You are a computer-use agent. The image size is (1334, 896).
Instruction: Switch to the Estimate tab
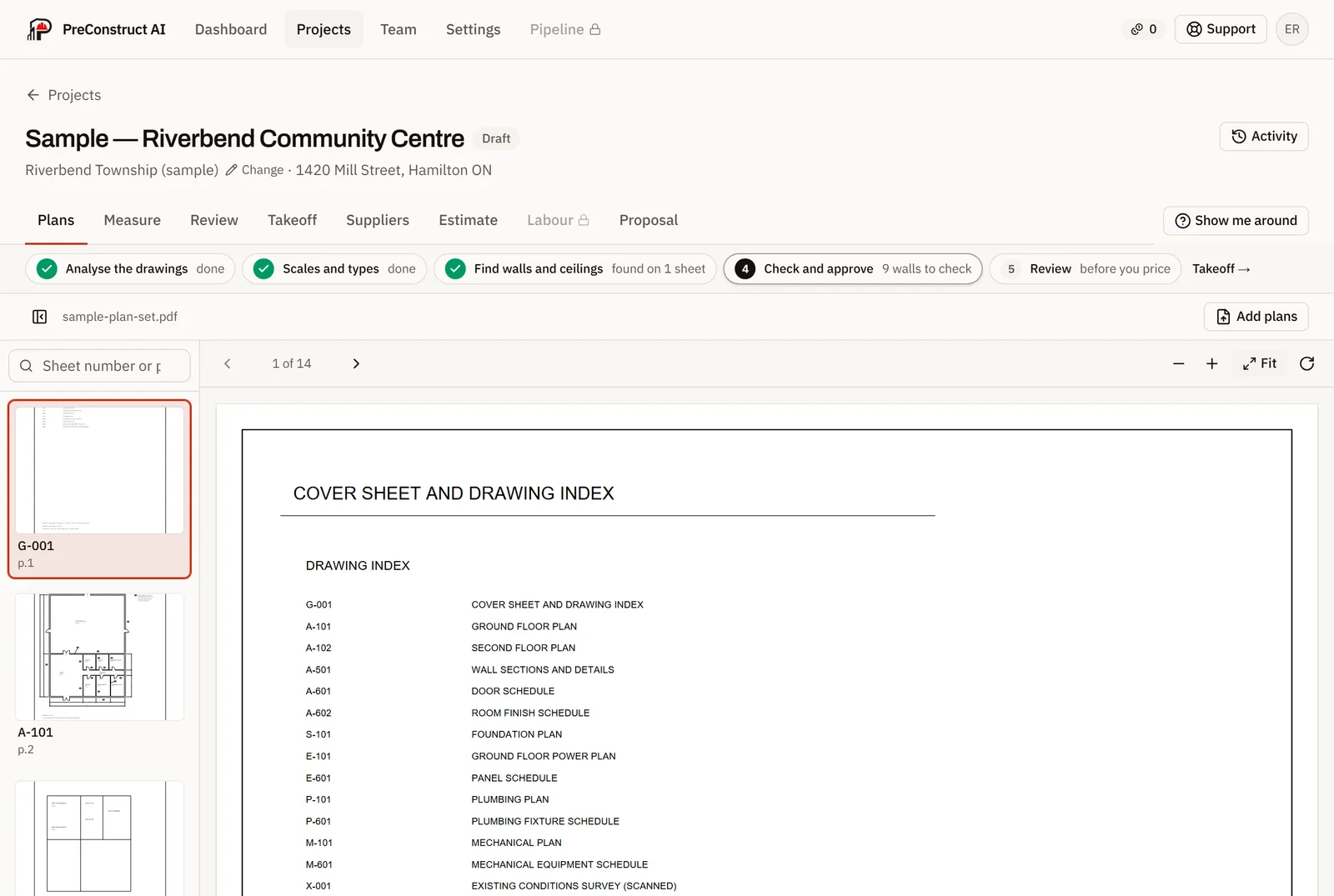point(468,220)
